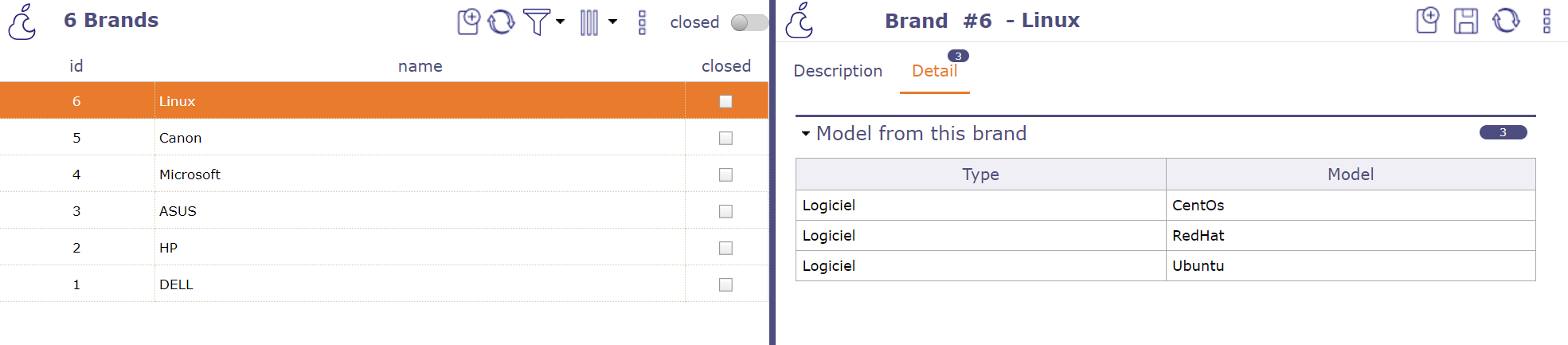Open the list extra menu dots
The width and height of the screenshot is (1568, 345).
click(642, 22)
